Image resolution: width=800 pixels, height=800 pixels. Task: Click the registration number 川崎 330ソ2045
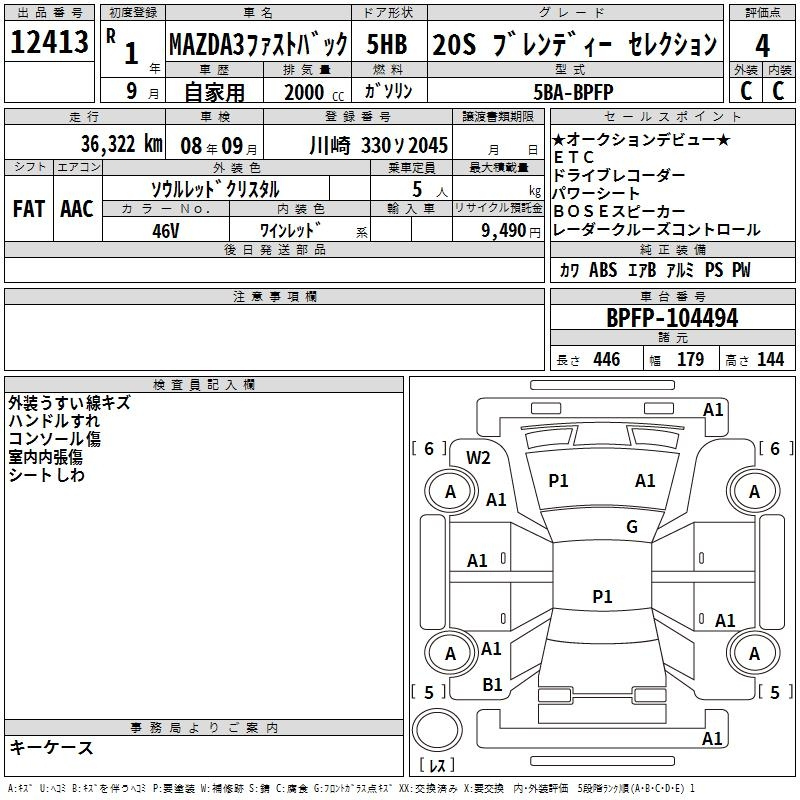pyautogui.click(x=378, y=144)
